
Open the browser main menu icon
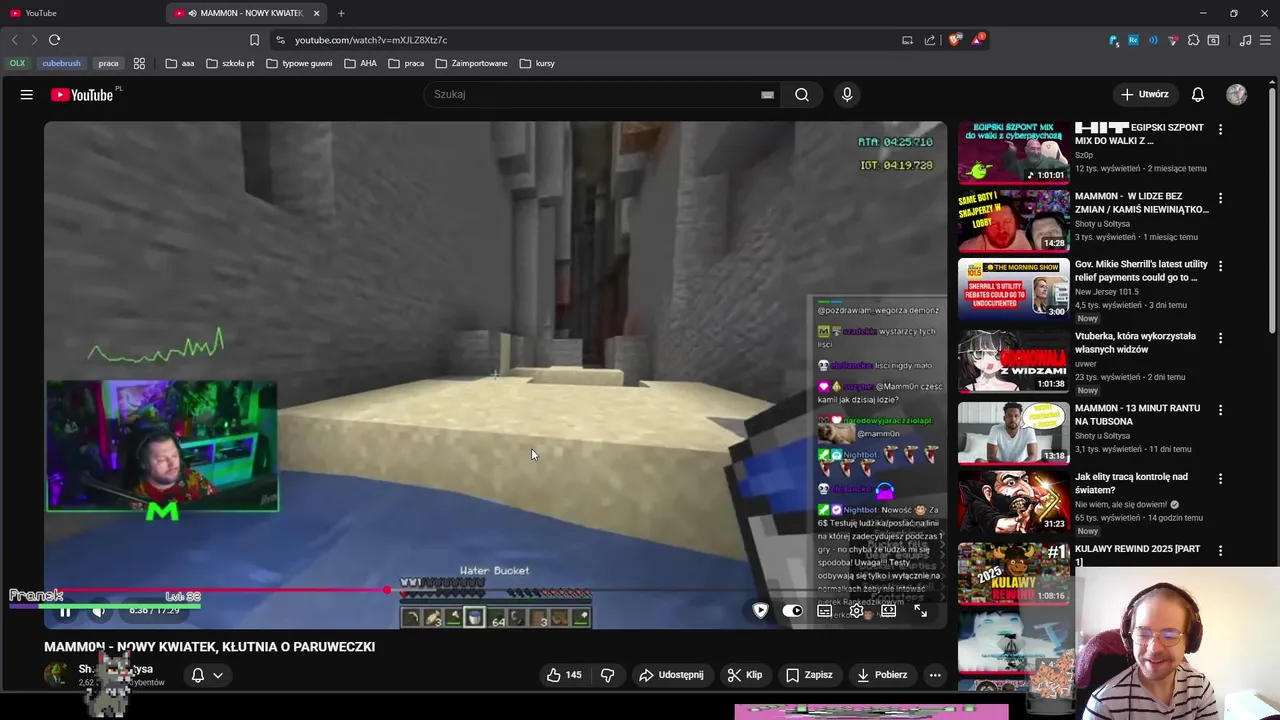1265,40
